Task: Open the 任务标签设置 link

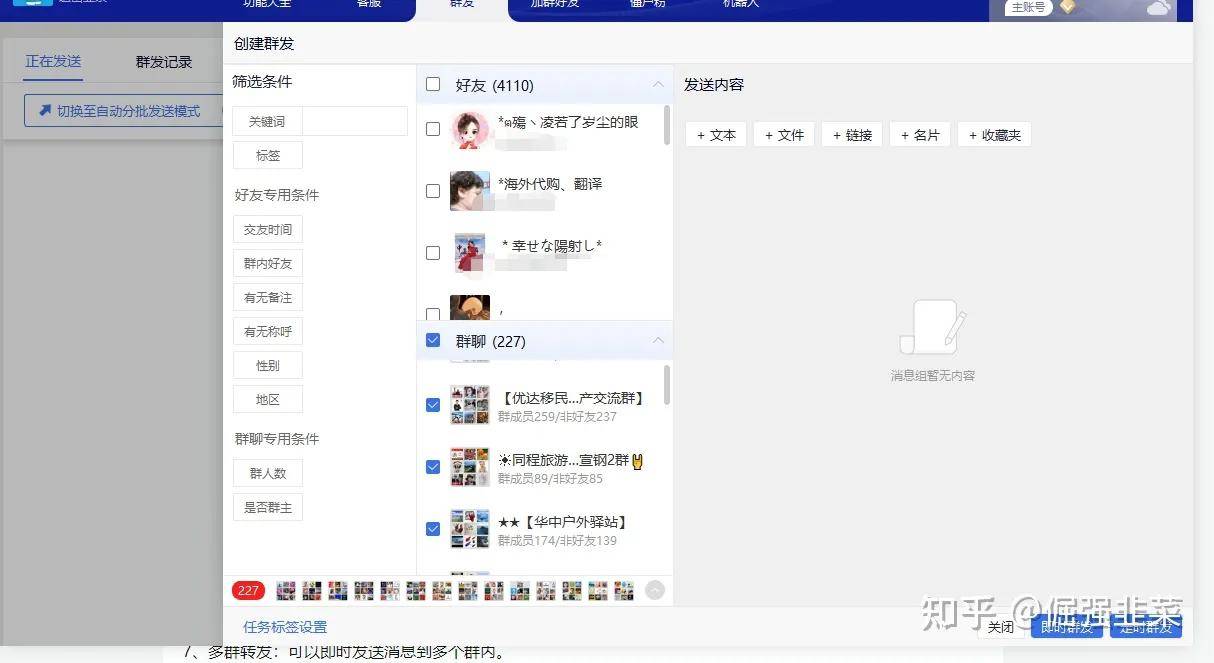Action: click(x=285, y=627)
